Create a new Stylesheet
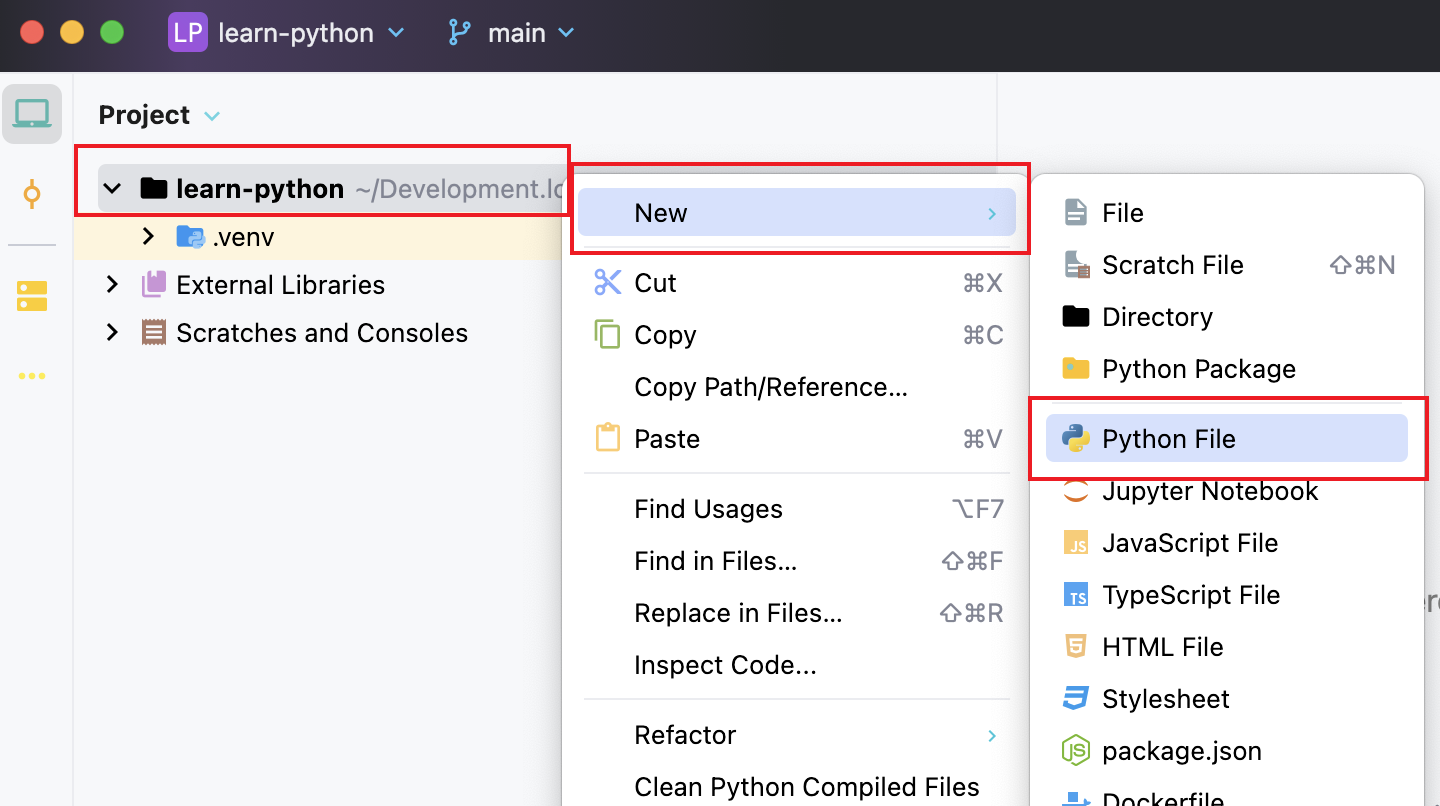 (1227, 699)
